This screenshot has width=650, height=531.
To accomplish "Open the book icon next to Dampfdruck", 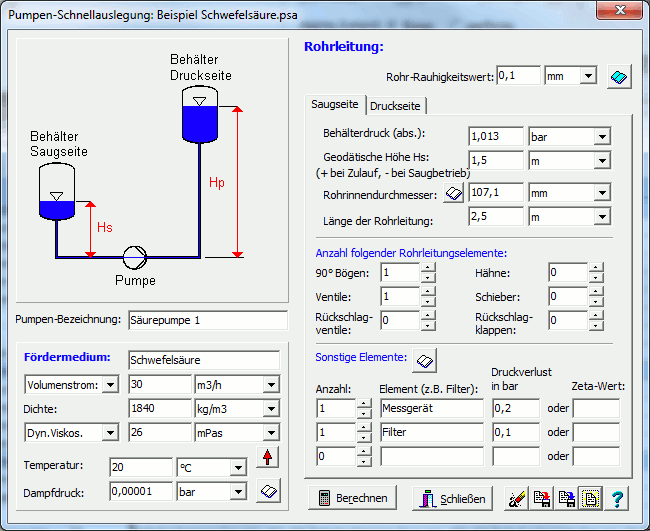I will 267,490.
